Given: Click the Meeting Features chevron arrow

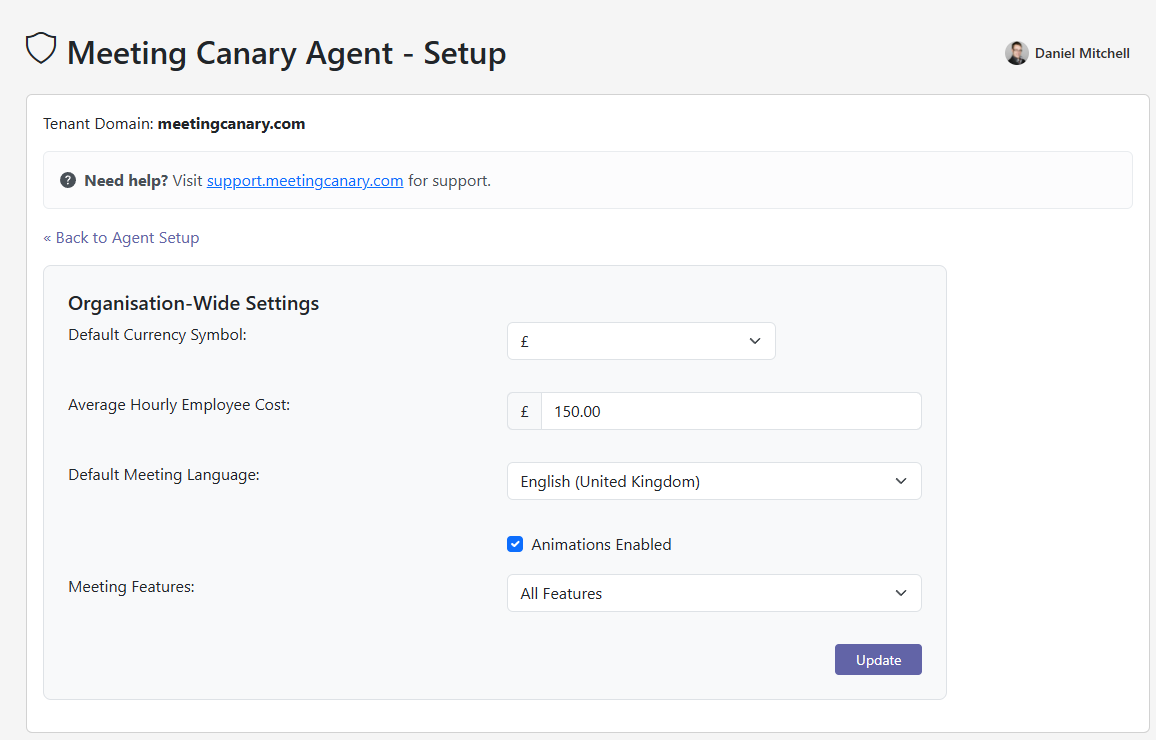Looking at the screenshot, I should pyautogui.click(x=899, y=593).
